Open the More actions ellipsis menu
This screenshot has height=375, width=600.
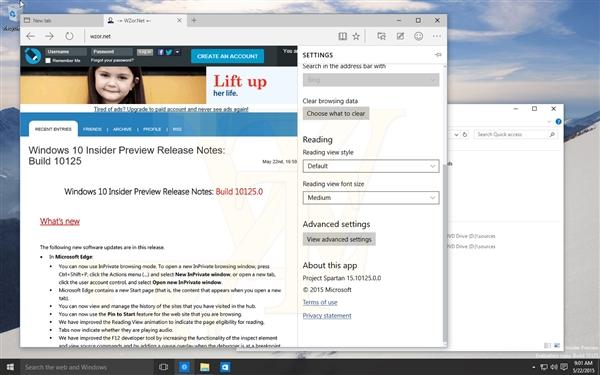pyautogui.click(x=437, y=36)
